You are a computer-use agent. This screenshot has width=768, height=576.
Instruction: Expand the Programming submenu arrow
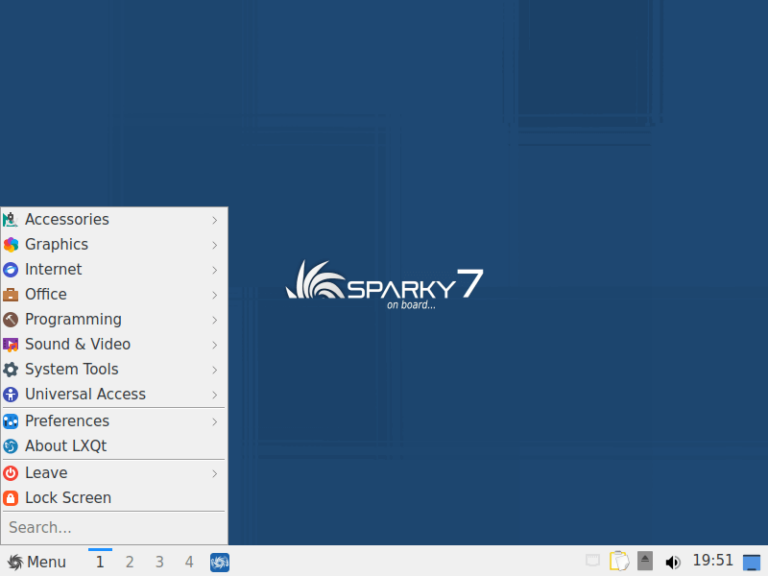(215, 320)
